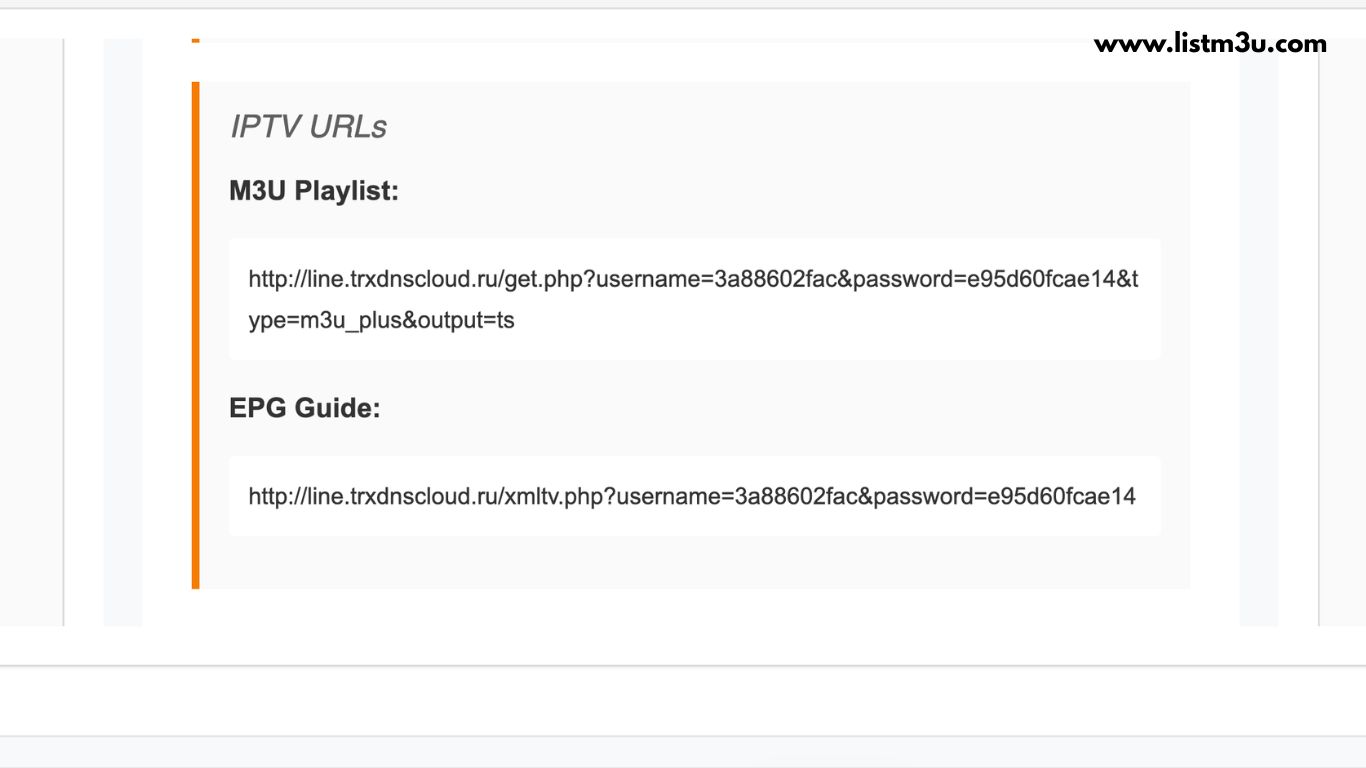Screen dimensions: 1366x768
Task: Click the "M3U Playlist:" label
Action: click(x=314, y=191)
